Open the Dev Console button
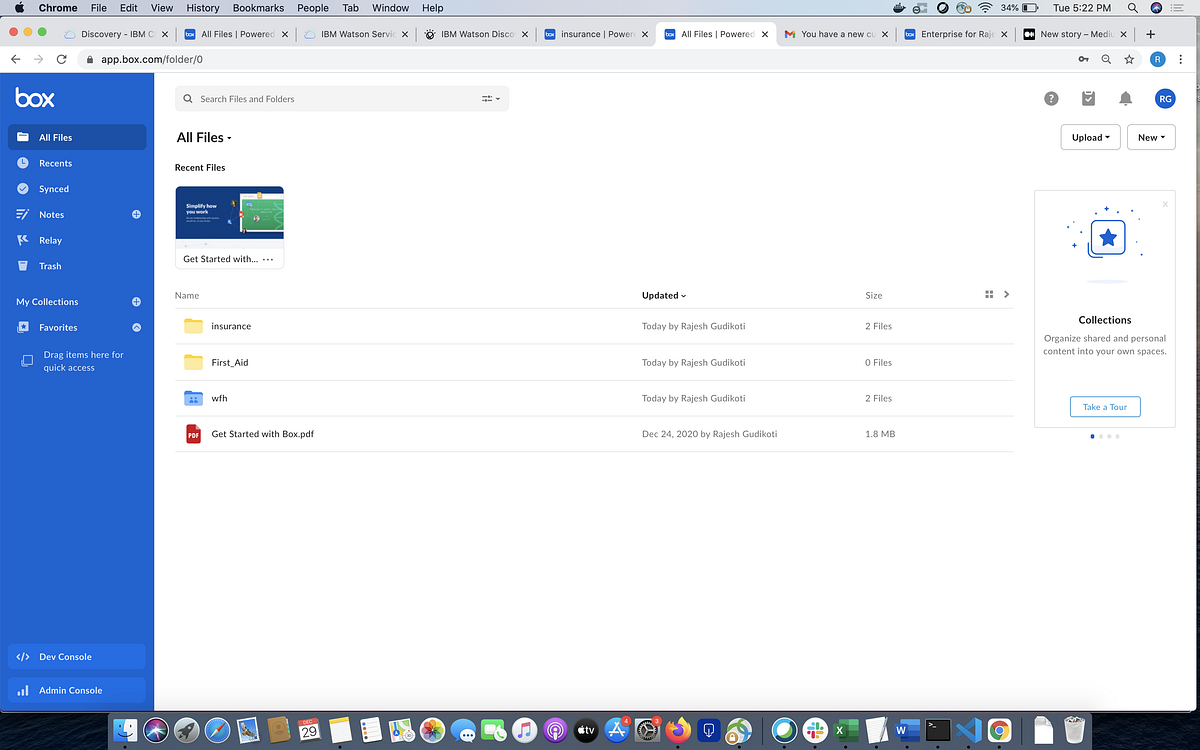Viewport: 1200px width, 750px height. (77, 657)
